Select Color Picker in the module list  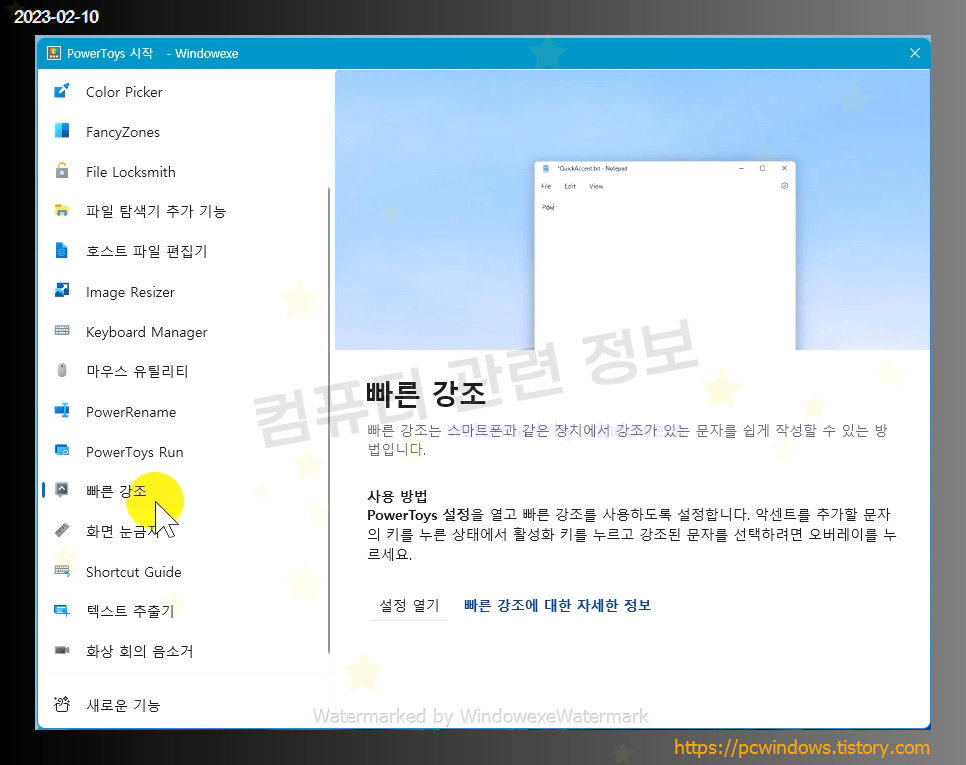pos(184,92)
